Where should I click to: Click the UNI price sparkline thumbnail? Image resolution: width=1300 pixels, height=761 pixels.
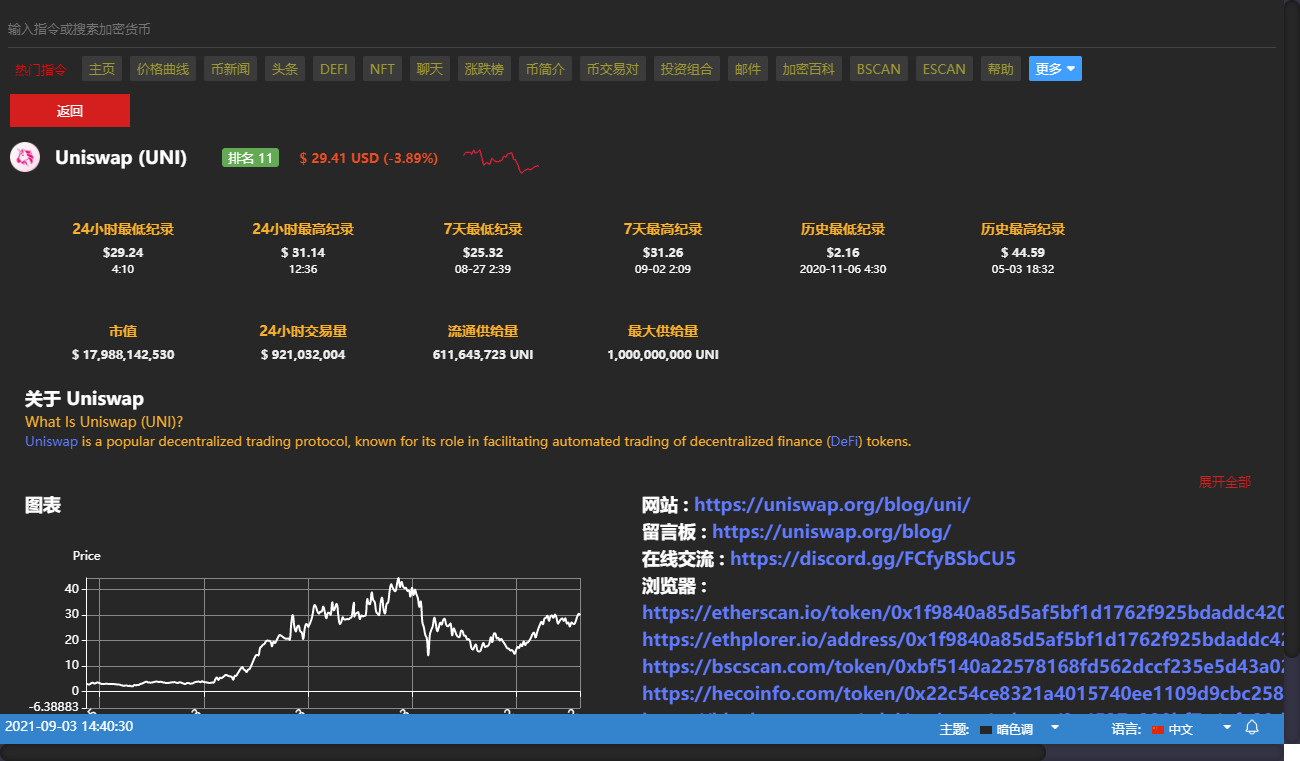pos(501,160)
